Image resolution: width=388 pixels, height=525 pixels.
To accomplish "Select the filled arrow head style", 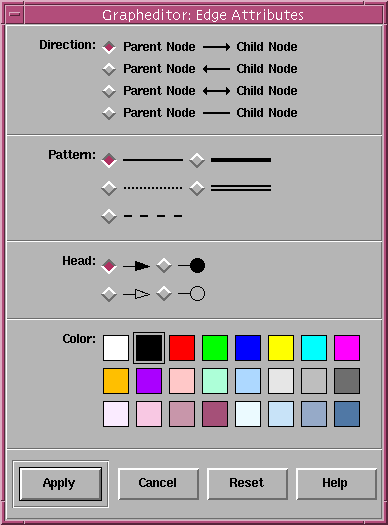I will click(109, 266).
